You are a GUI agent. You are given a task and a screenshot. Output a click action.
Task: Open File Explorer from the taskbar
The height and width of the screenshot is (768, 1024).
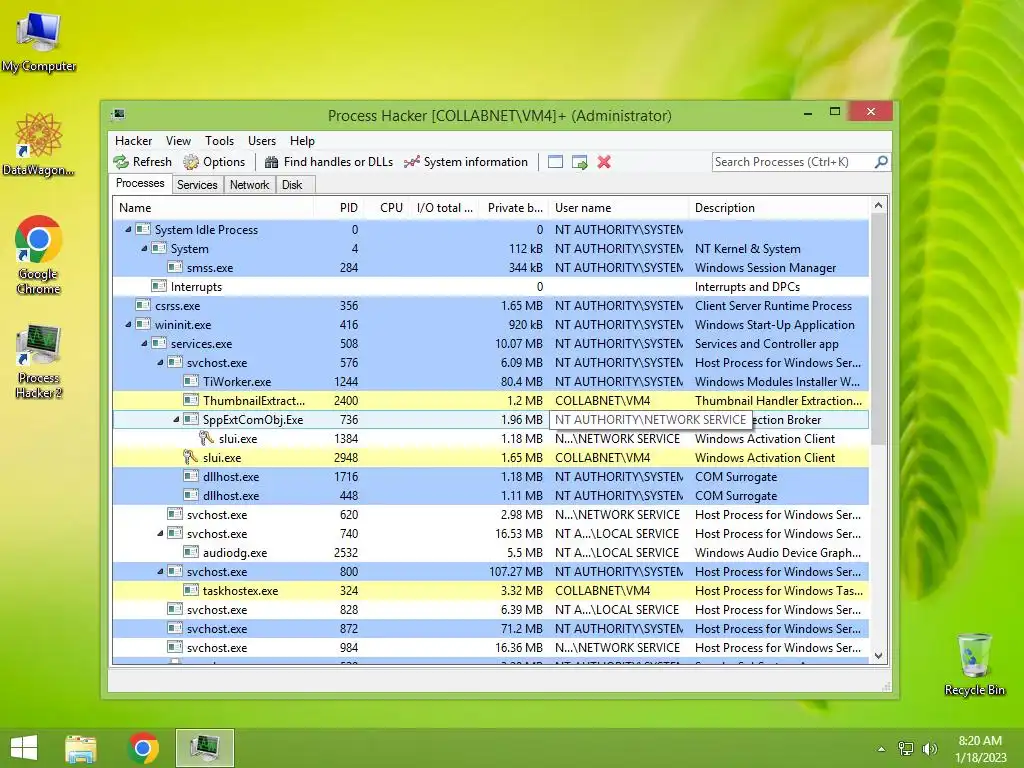point(81,748)
